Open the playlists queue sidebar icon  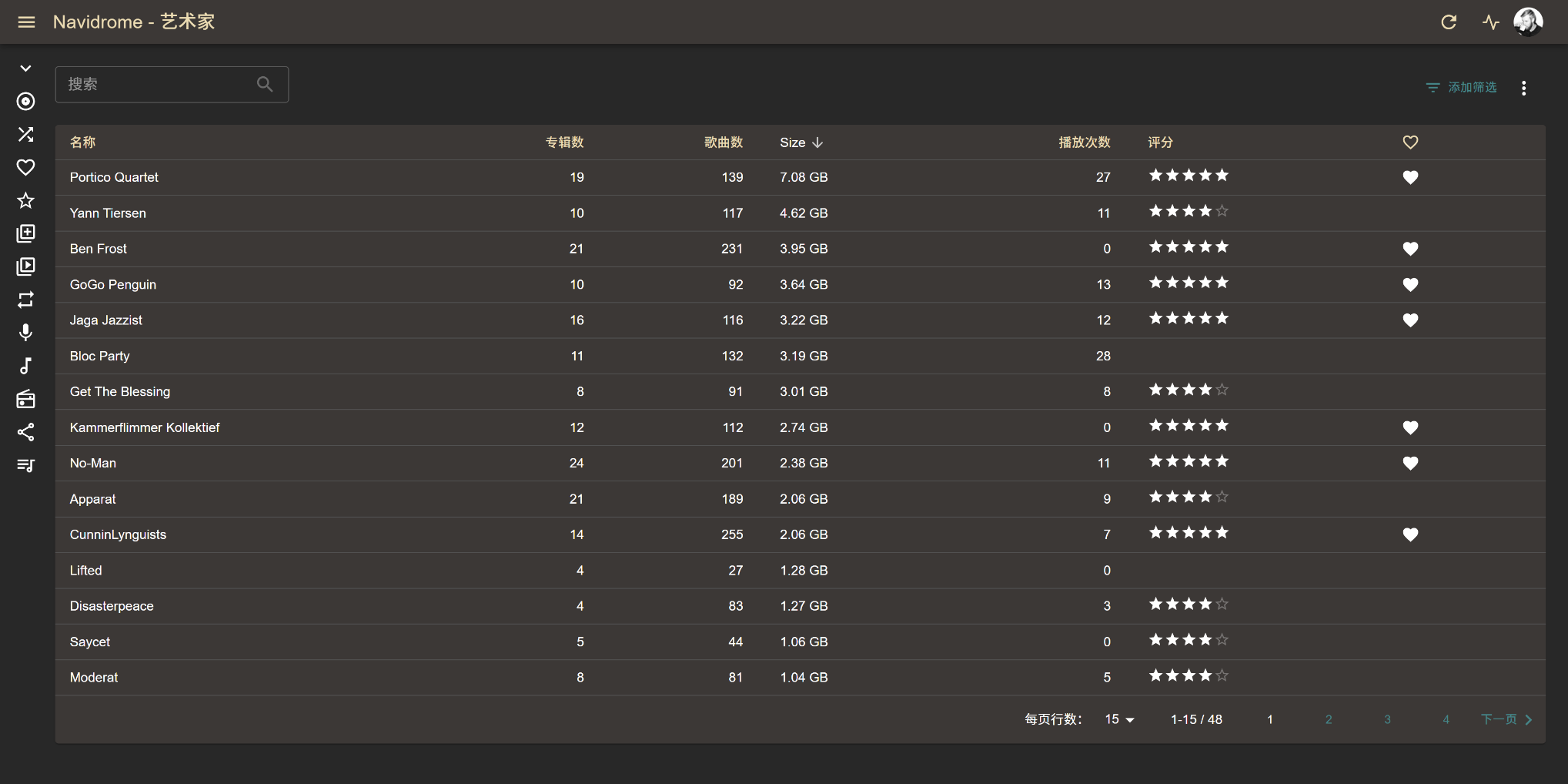26,465
